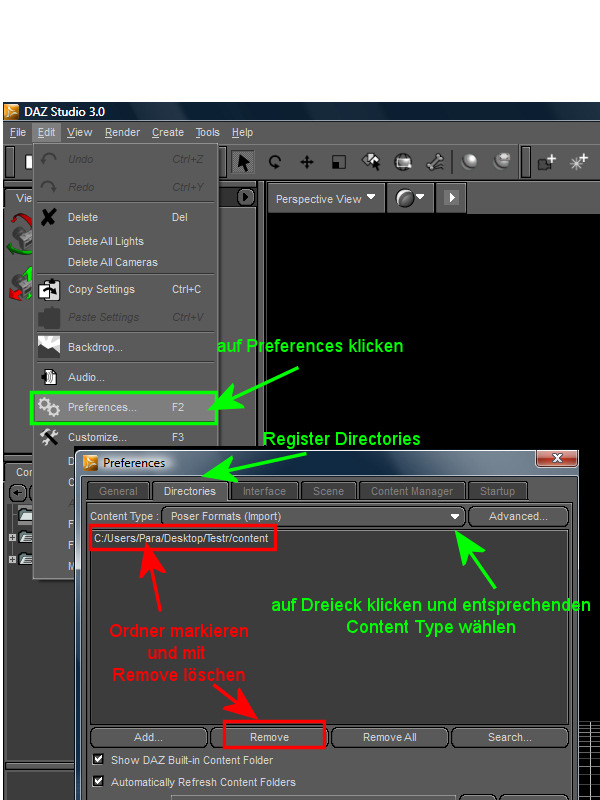Open Customize... from the Edit menu
The width and height of the screenshot is (600, 800).
pos(126,437)
